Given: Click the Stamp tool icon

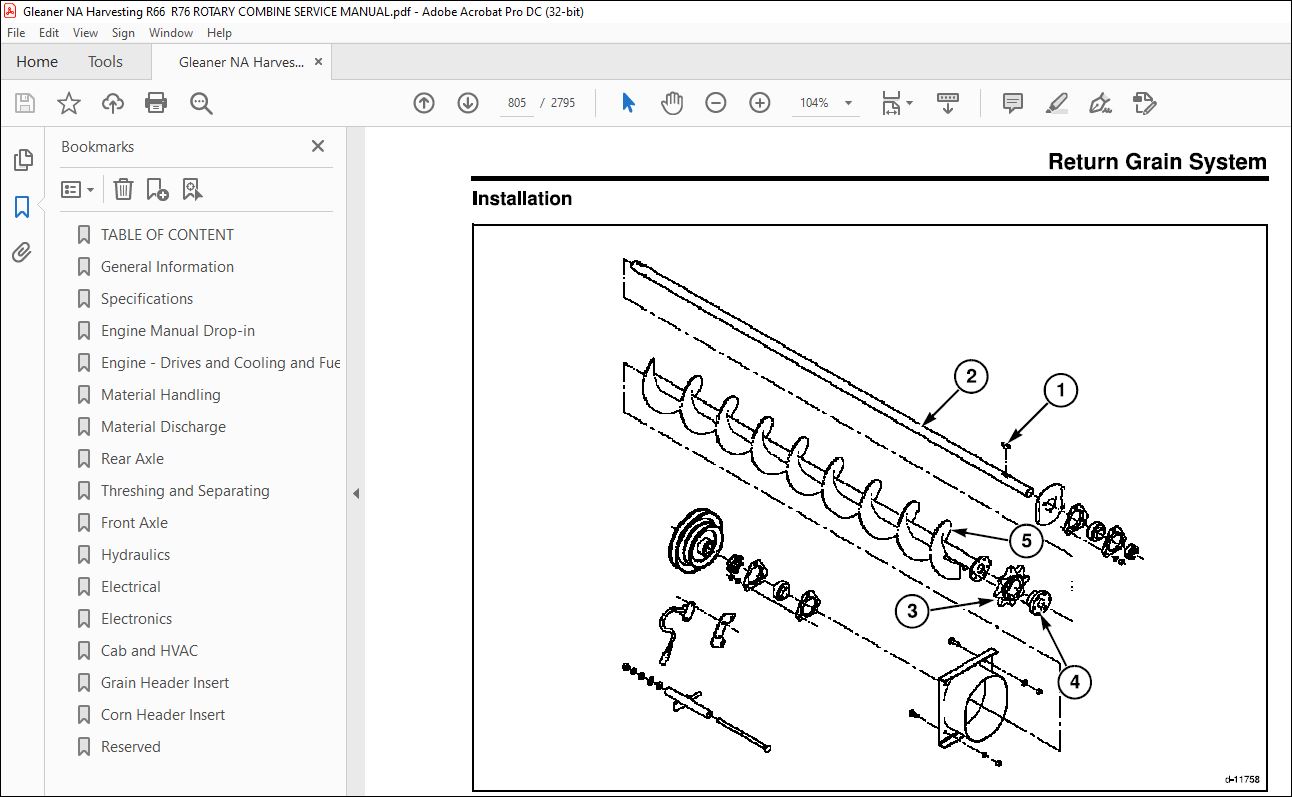Looking at the screenshot, I should tap(1145, 103).
